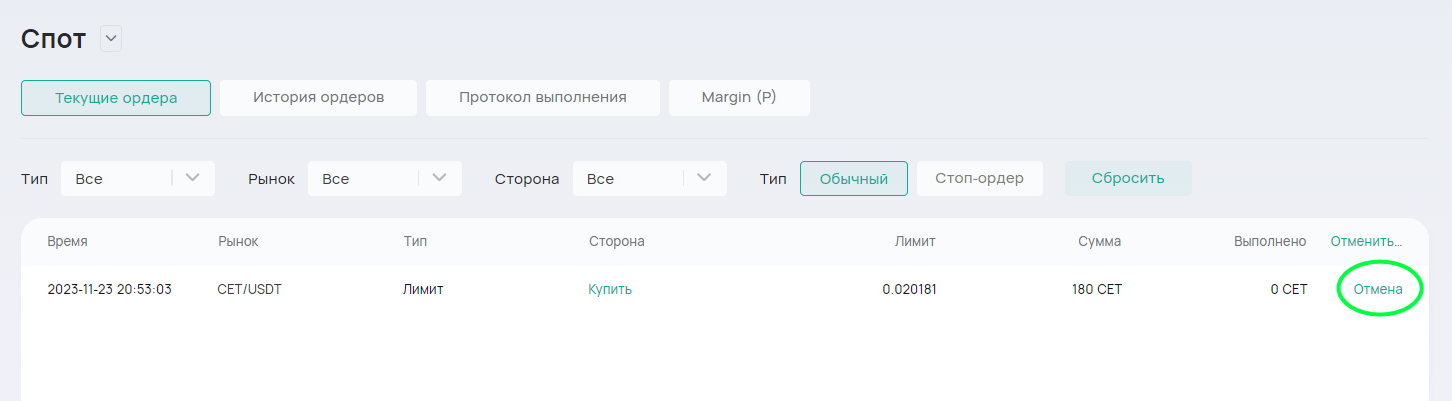
Task: Open История ордеров tab
Action: point(318,98)
